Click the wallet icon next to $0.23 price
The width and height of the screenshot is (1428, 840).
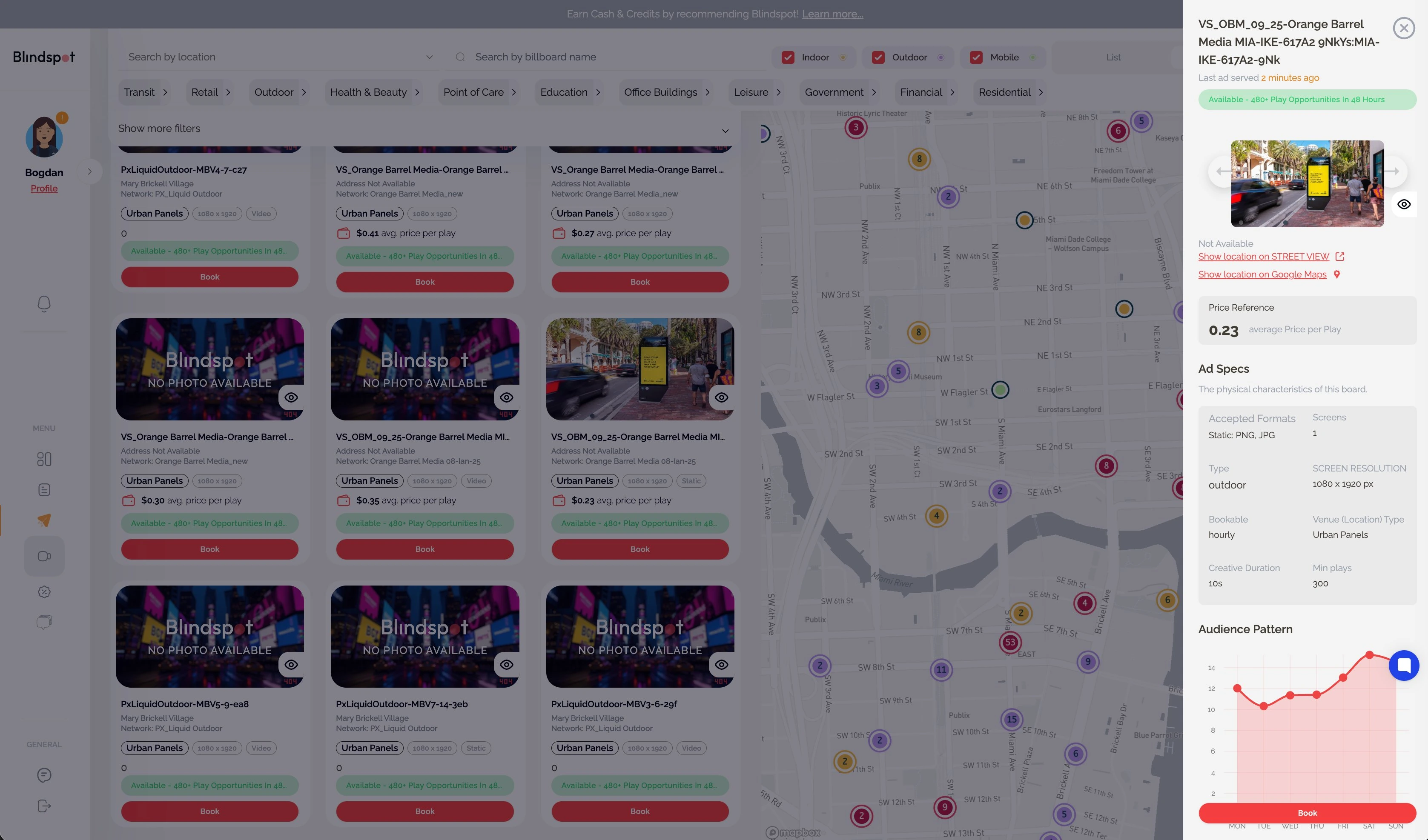[x=559, y=501]
